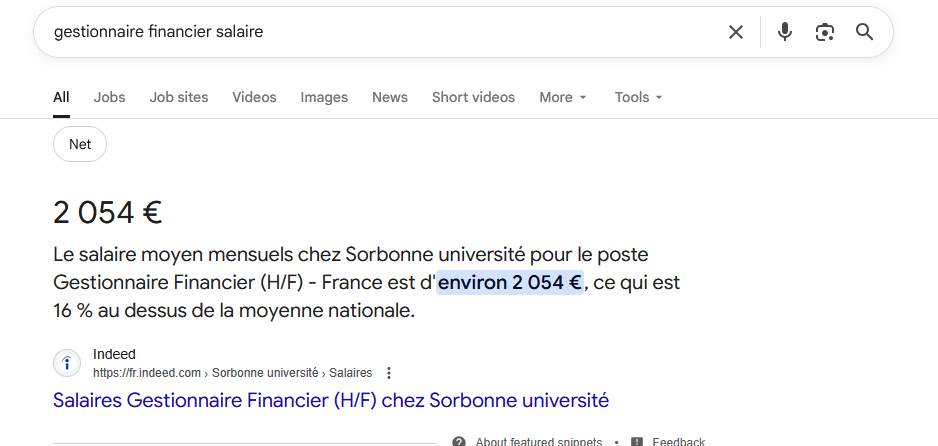Show Images results tab
The width and height of the screenshot is (938, 446).
324,97
